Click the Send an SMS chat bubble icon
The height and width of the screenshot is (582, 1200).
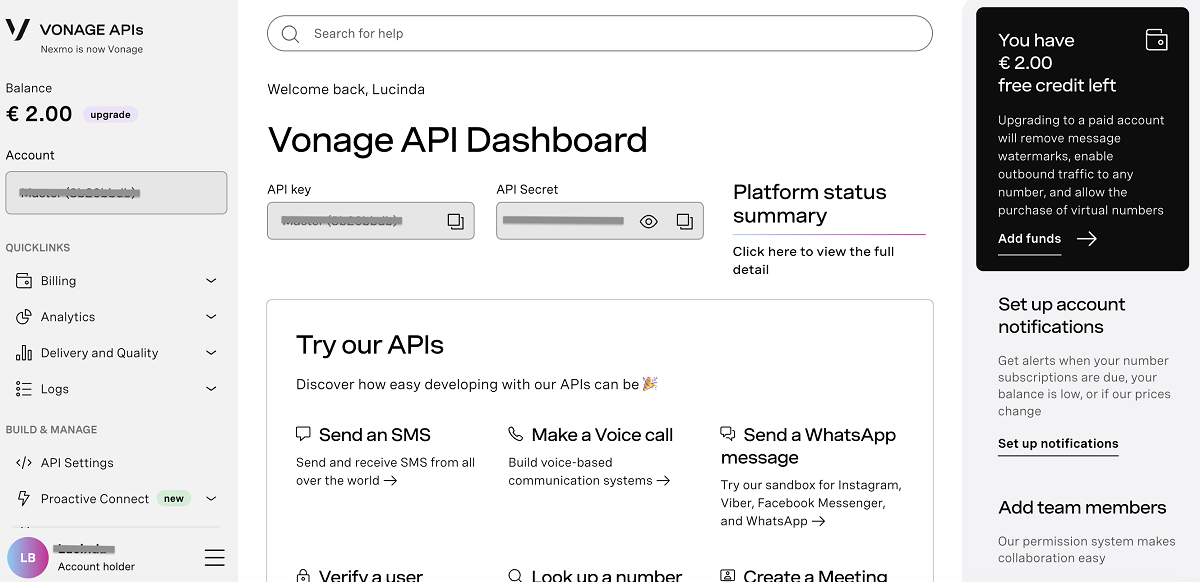pos(303,434)
